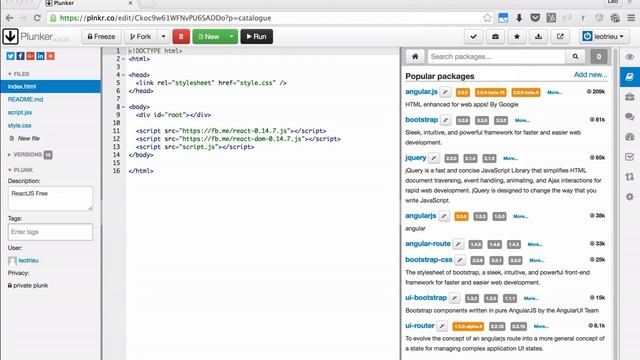Fold the body tag on line 8
The image size is (640, 360).
(123, 107)
